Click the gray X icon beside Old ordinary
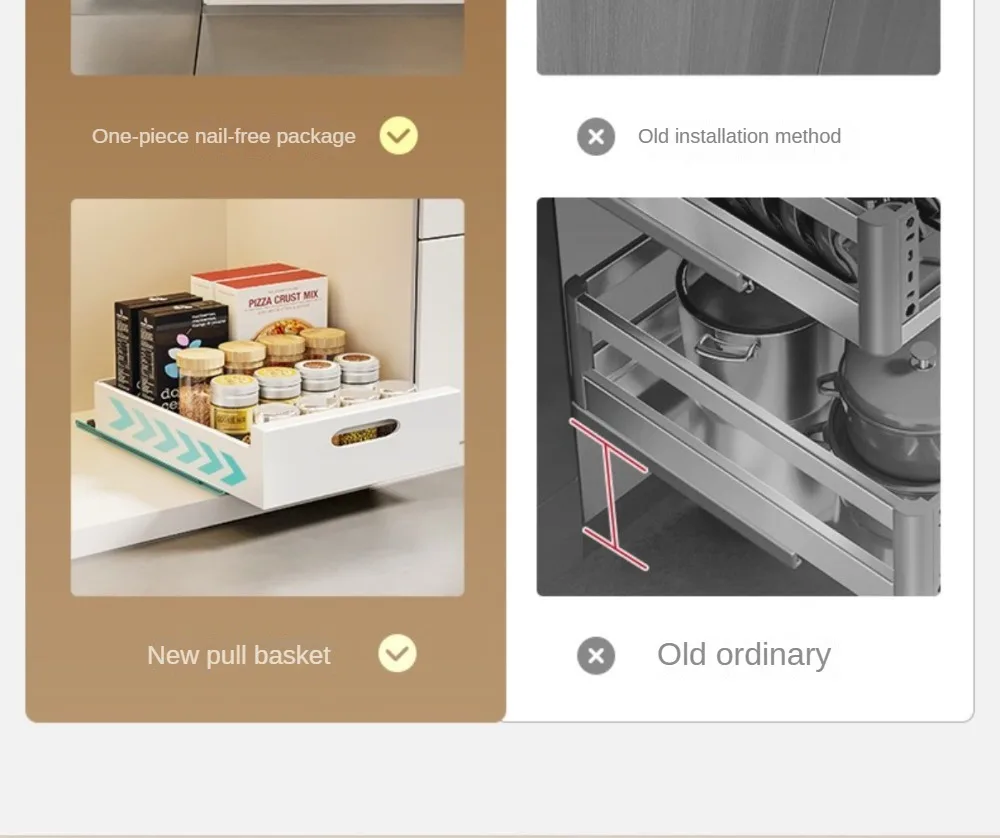 (596, 656)
